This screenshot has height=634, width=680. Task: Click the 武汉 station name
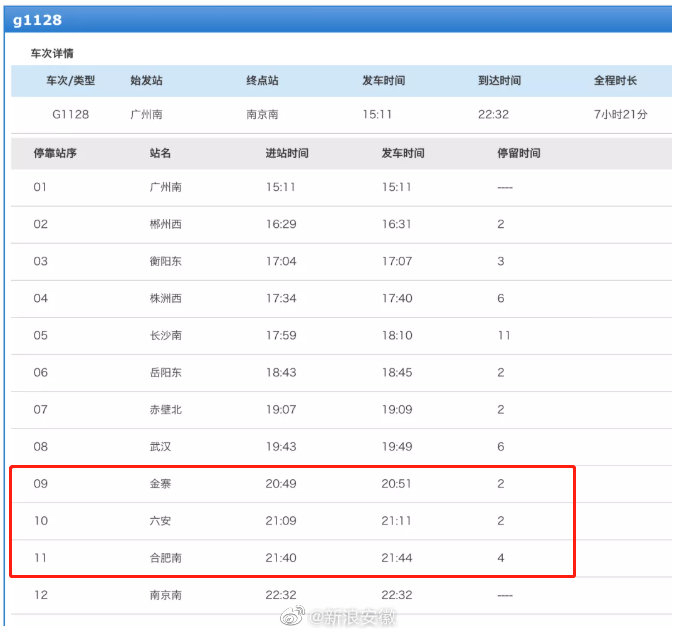click(x=160, y=446)
